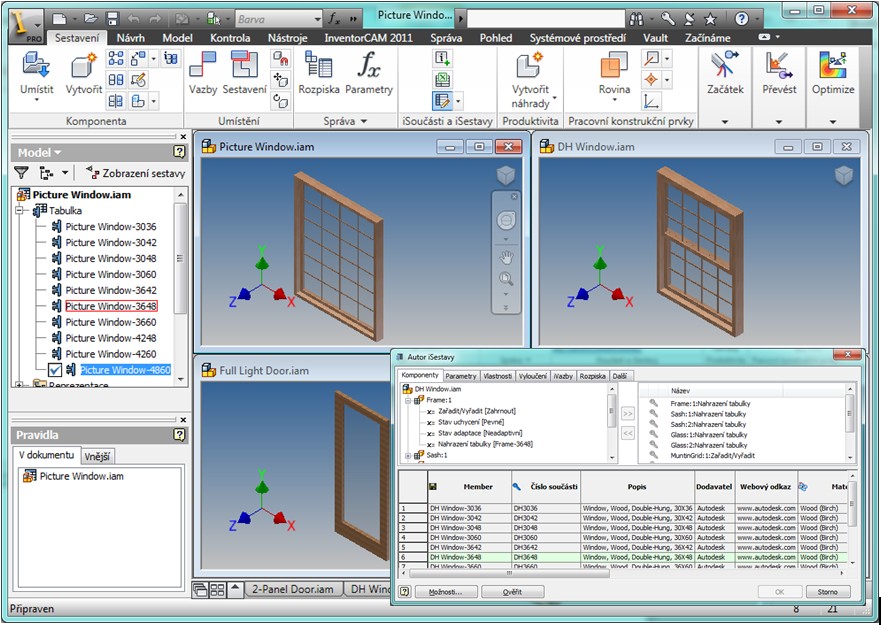
Task: Select the Sestavení placement tool
Action: coord(244,72)
